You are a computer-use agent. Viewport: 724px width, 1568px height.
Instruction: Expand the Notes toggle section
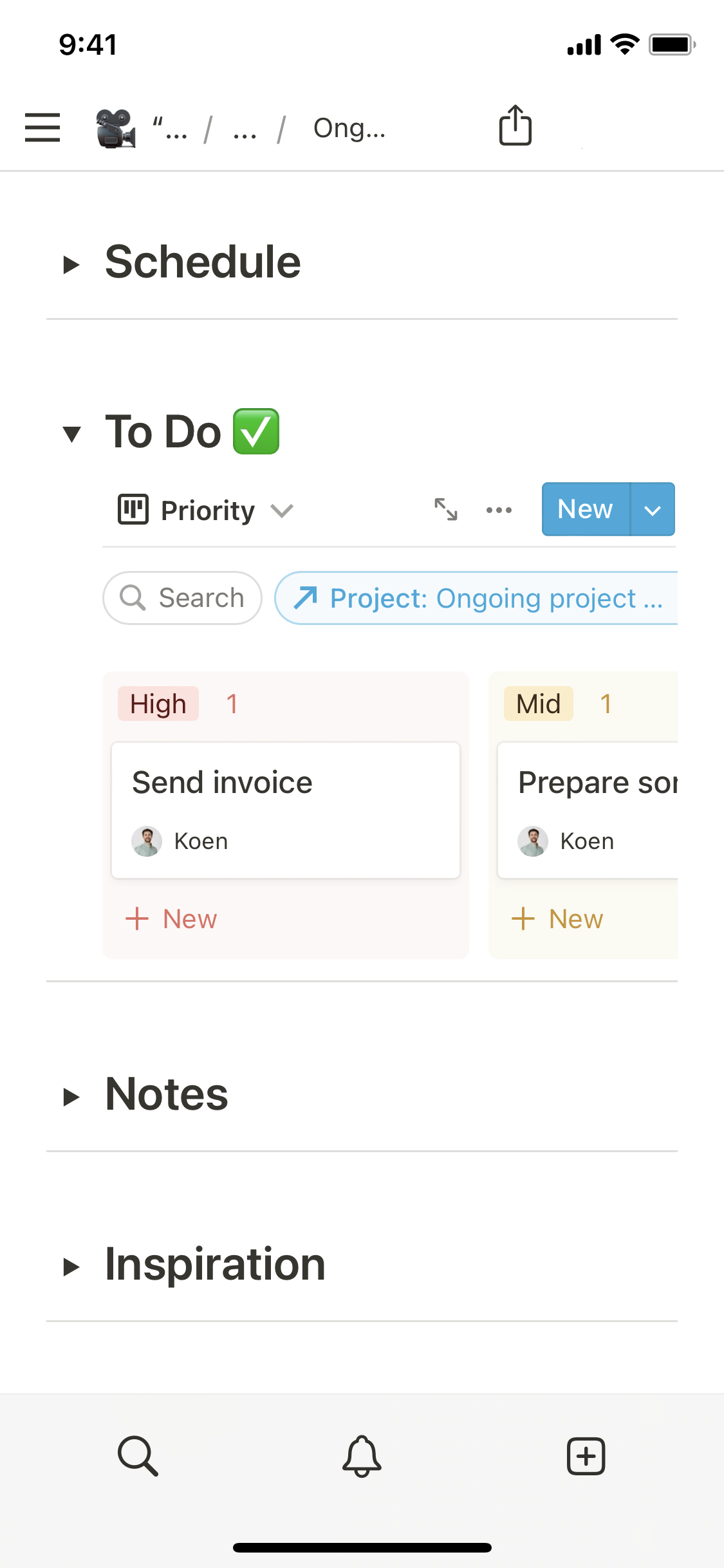(71, 1096)
